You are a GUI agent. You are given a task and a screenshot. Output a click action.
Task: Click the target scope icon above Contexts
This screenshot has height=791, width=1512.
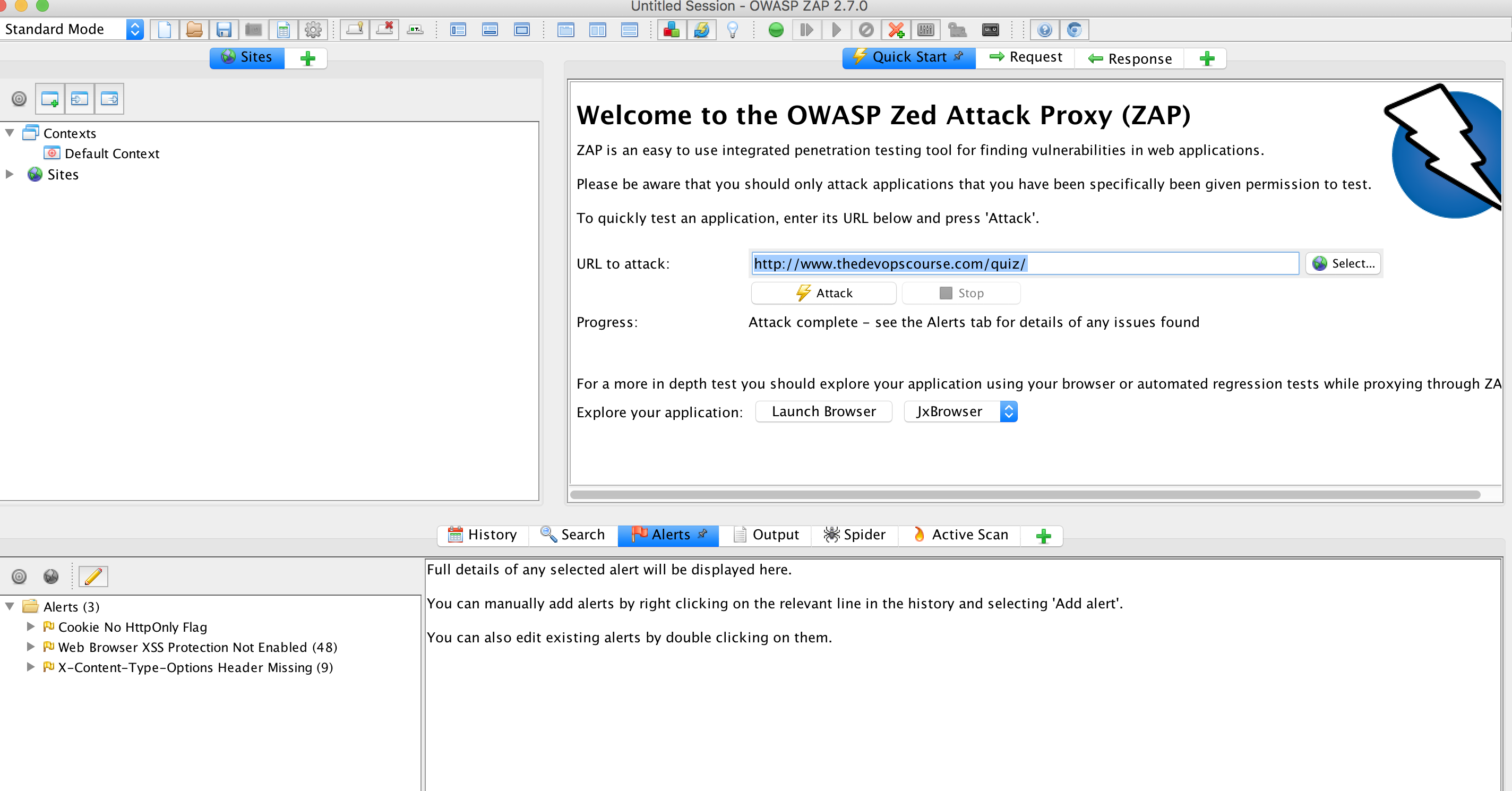click(19, 99)
